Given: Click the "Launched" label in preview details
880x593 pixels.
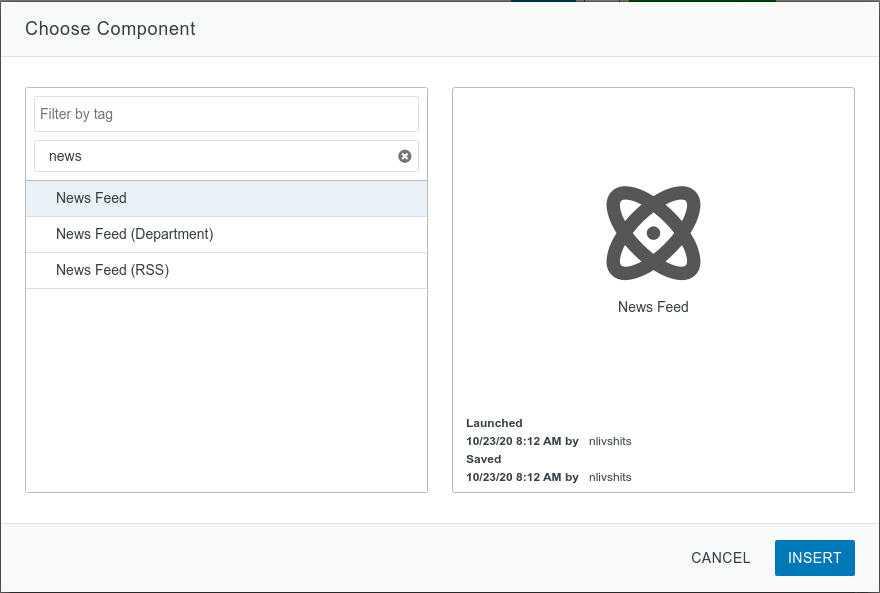Looking at the screenshot, I should [494, 423].
